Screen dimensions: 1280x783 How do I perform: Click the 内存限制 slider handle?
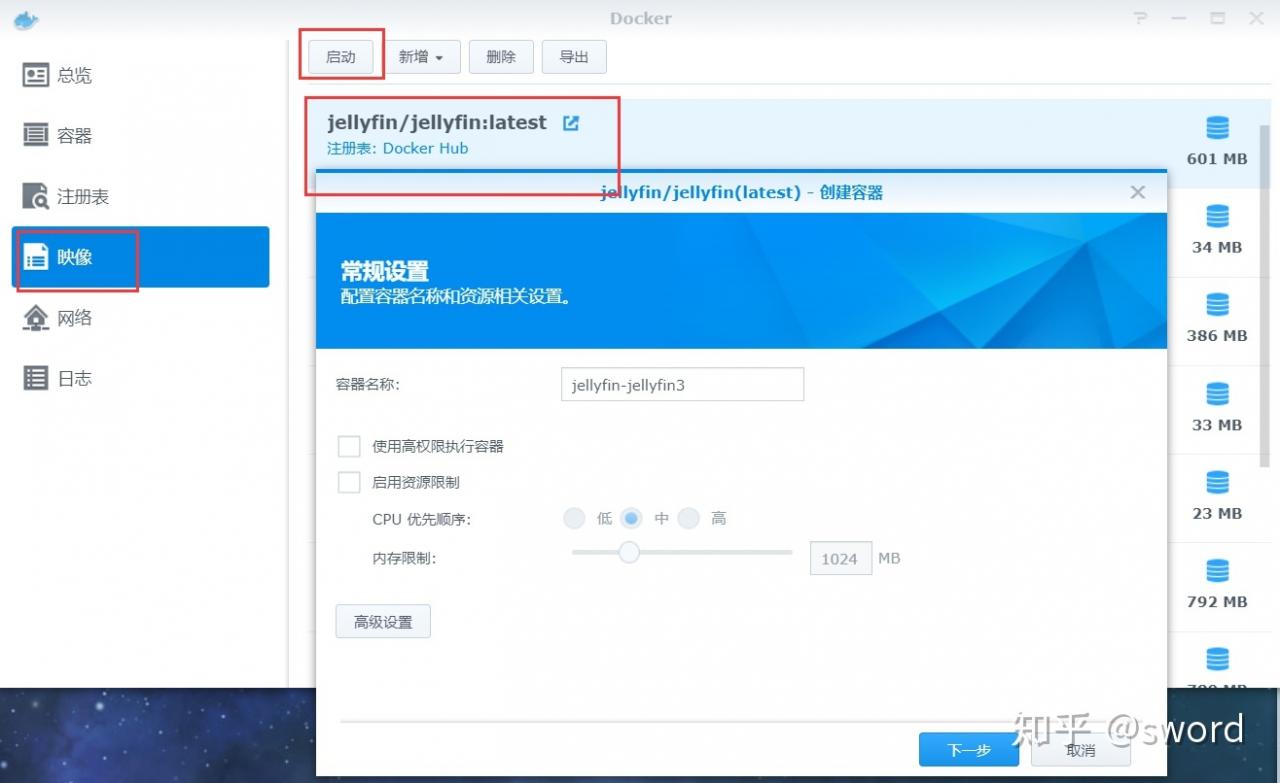[x=628, y=552]
